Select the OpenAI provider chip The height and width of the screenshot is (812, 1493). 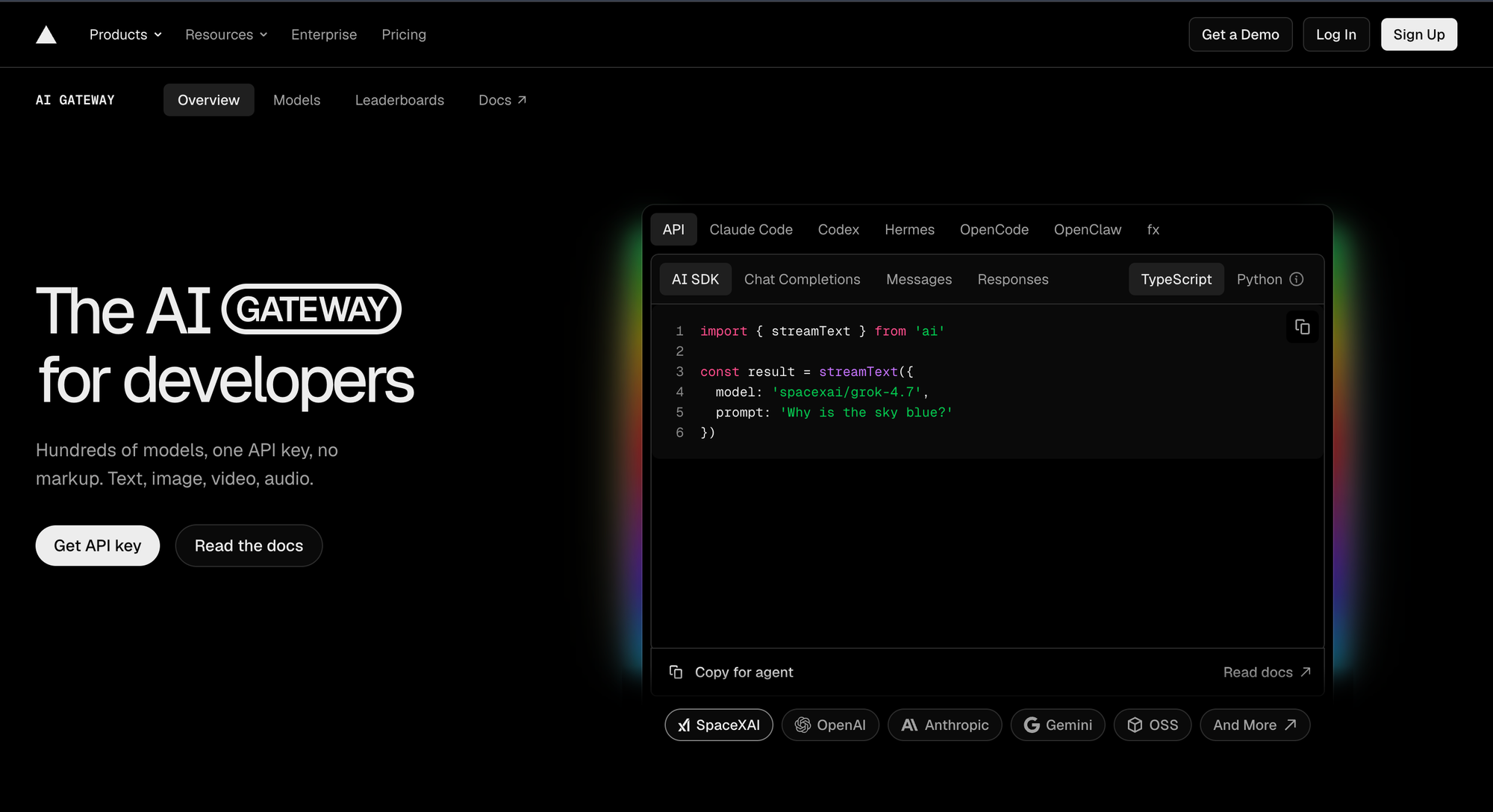click(830, 725)
